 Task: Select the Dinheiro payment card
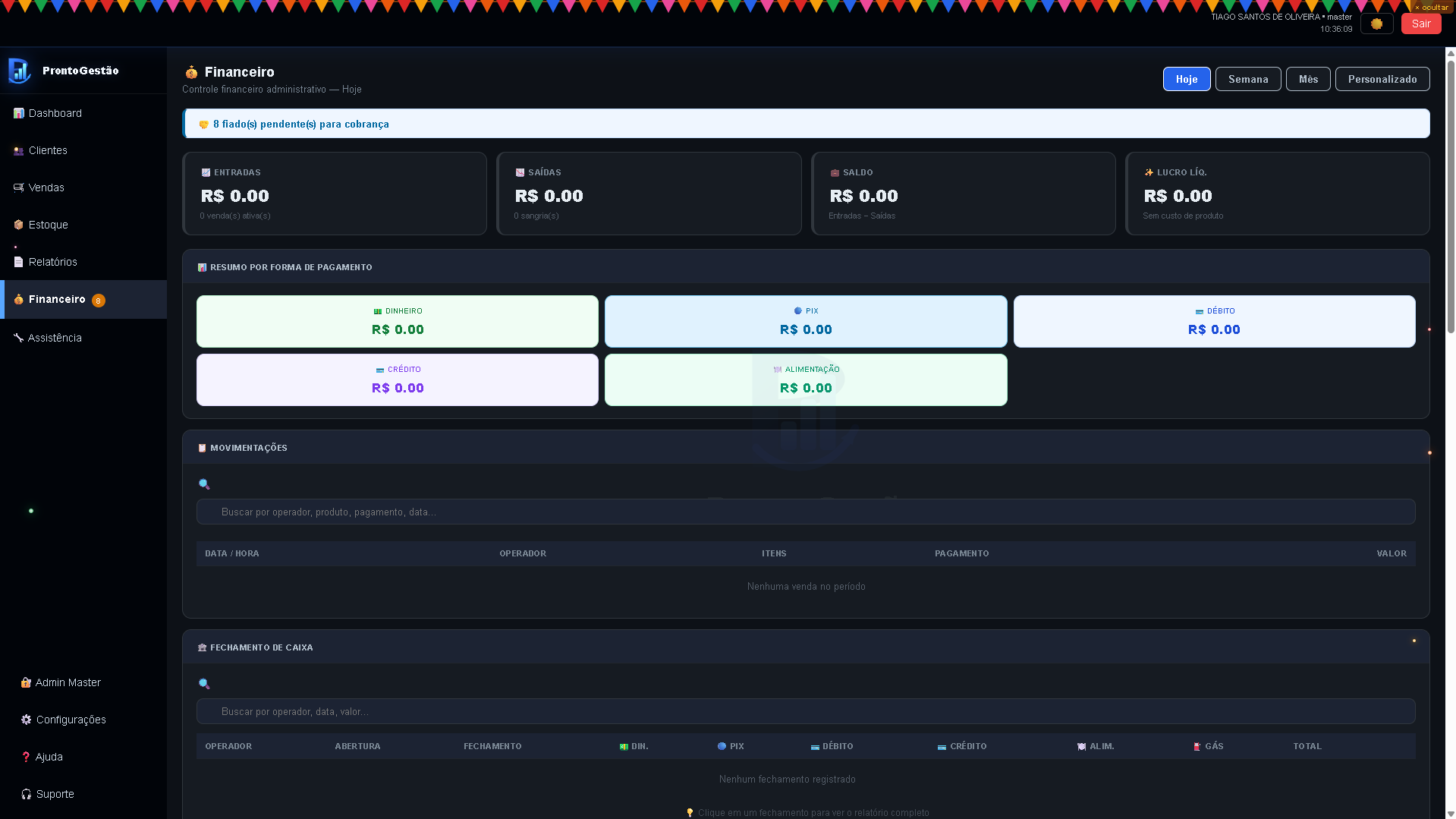398,321
